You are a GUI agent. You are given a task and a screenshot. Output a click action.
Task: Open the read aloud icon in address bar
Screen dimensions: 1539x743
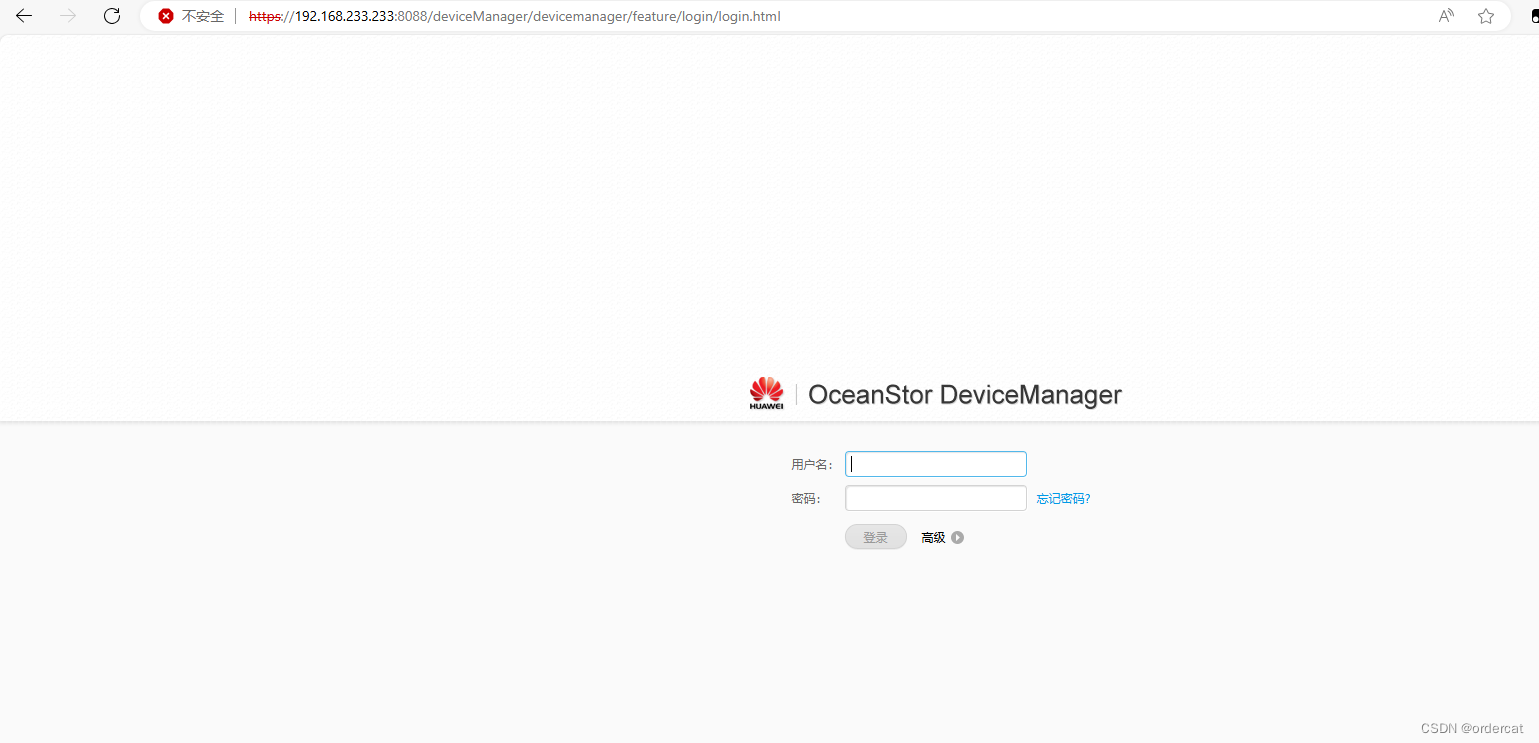[x=1446, y=16]
